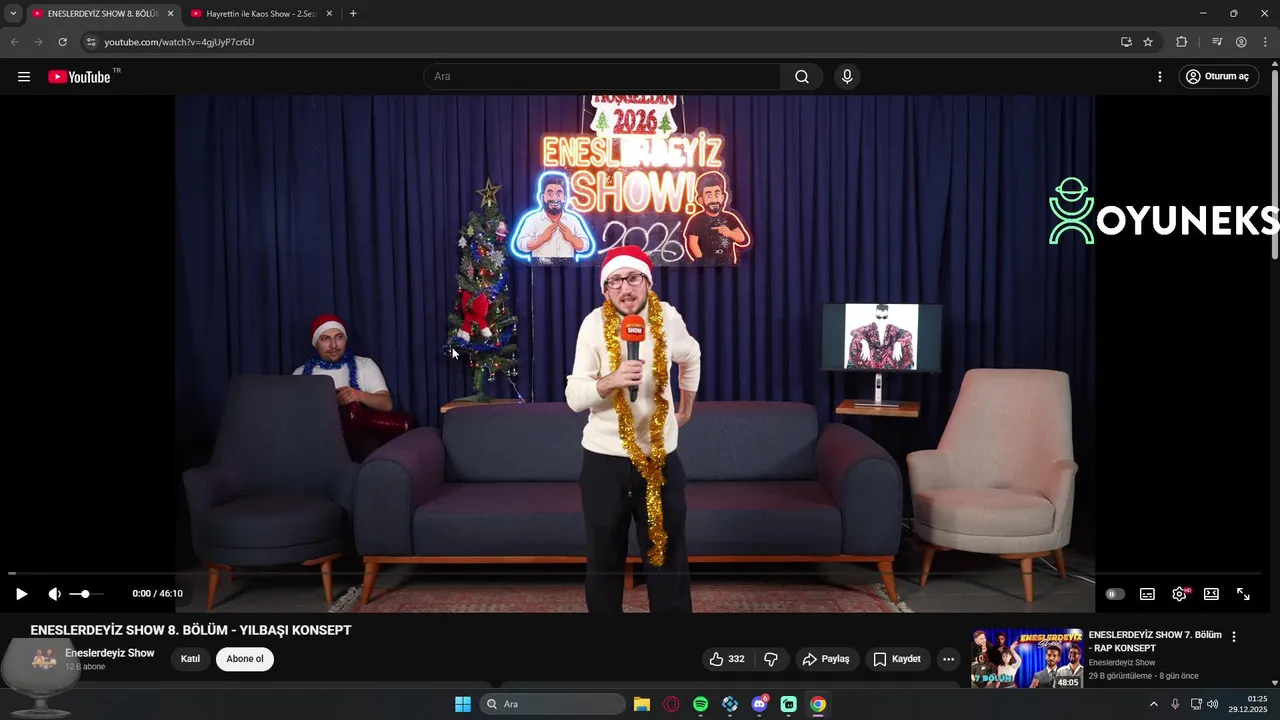Switch to theater mode view

click(x=1211, y=594)
